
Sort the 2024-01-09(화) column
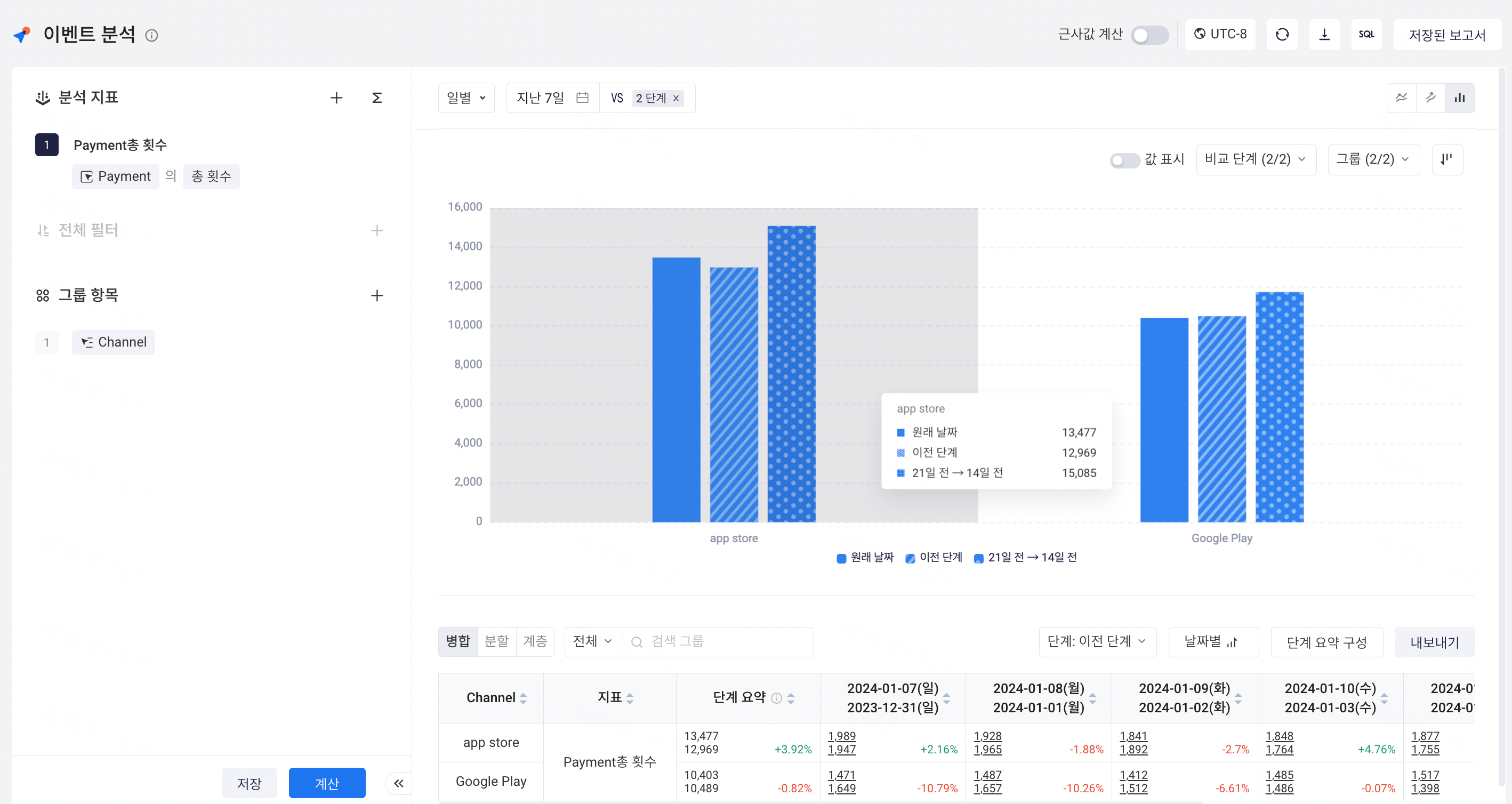pos(1238,698)
